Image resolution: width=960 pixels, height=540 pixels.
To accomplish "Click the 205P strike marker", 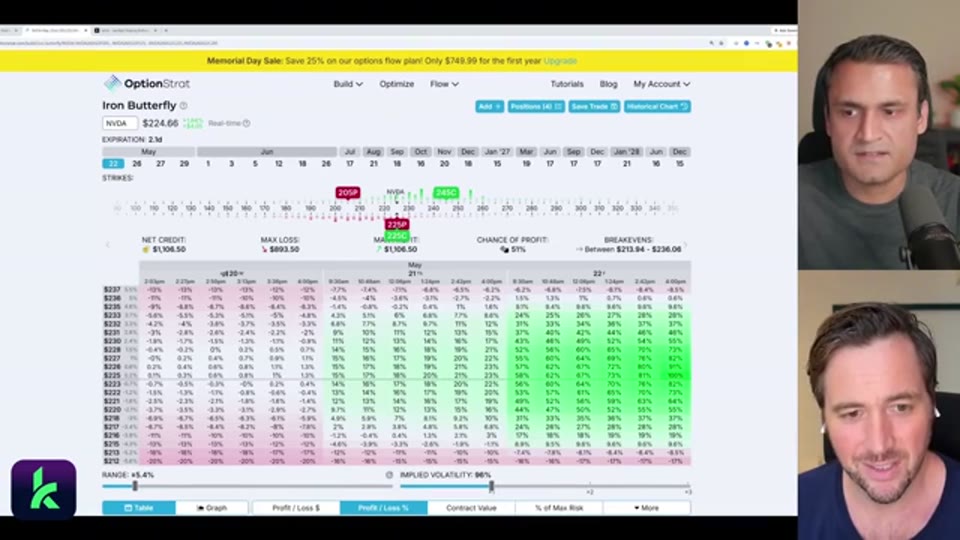I will point(348,193).
